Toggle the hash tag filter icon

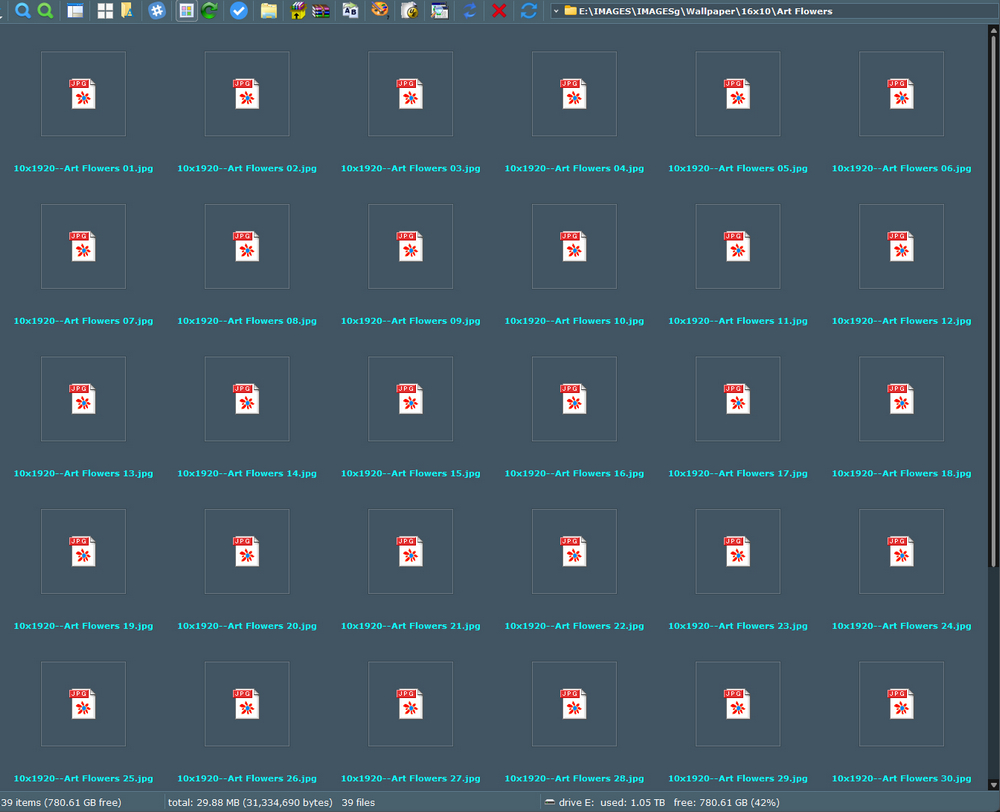pos(158,11)
